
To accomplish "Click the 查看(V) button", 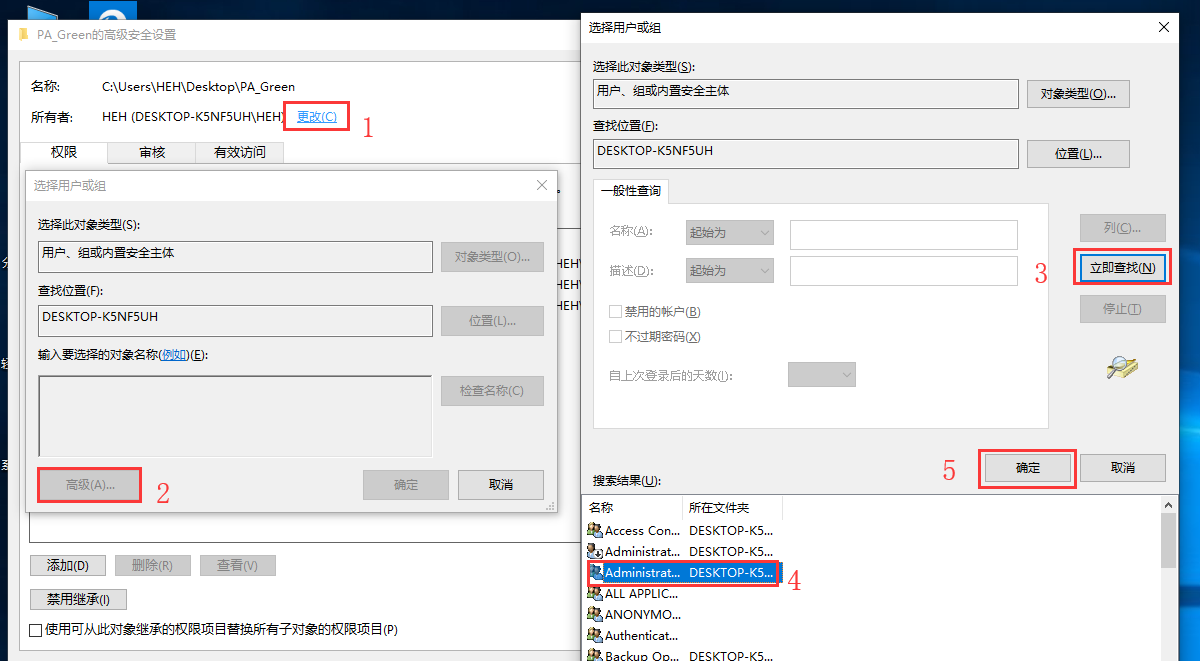I will (238, 566).
